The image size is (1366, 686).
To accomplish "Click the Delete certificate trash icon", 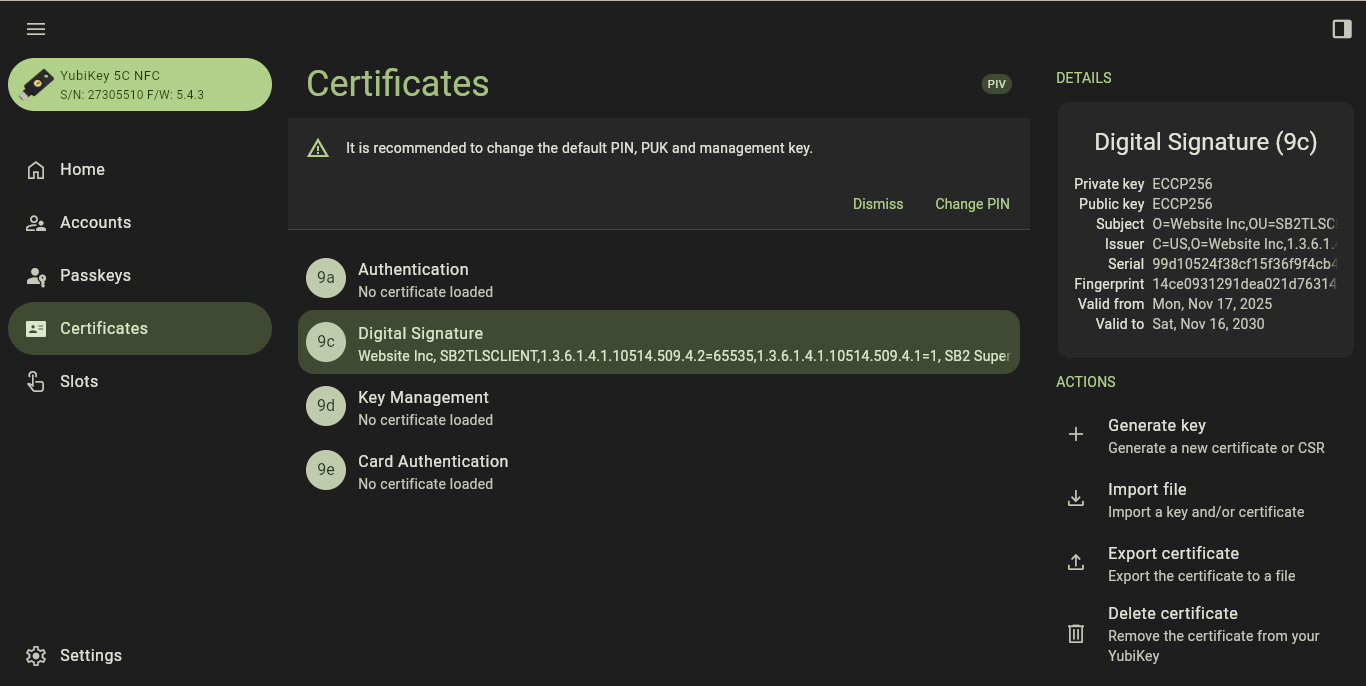I will (x=1076, y=633).
